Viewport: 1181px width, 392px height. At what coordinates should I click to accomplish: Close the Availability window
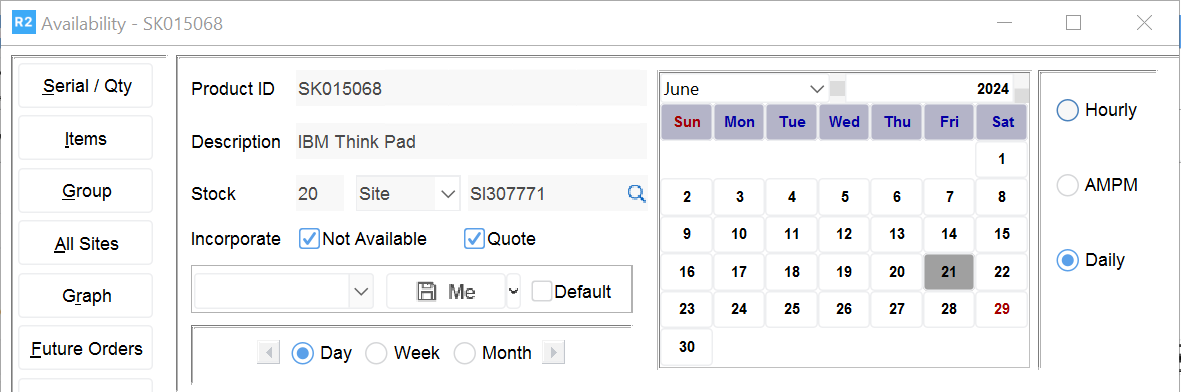1144,23
